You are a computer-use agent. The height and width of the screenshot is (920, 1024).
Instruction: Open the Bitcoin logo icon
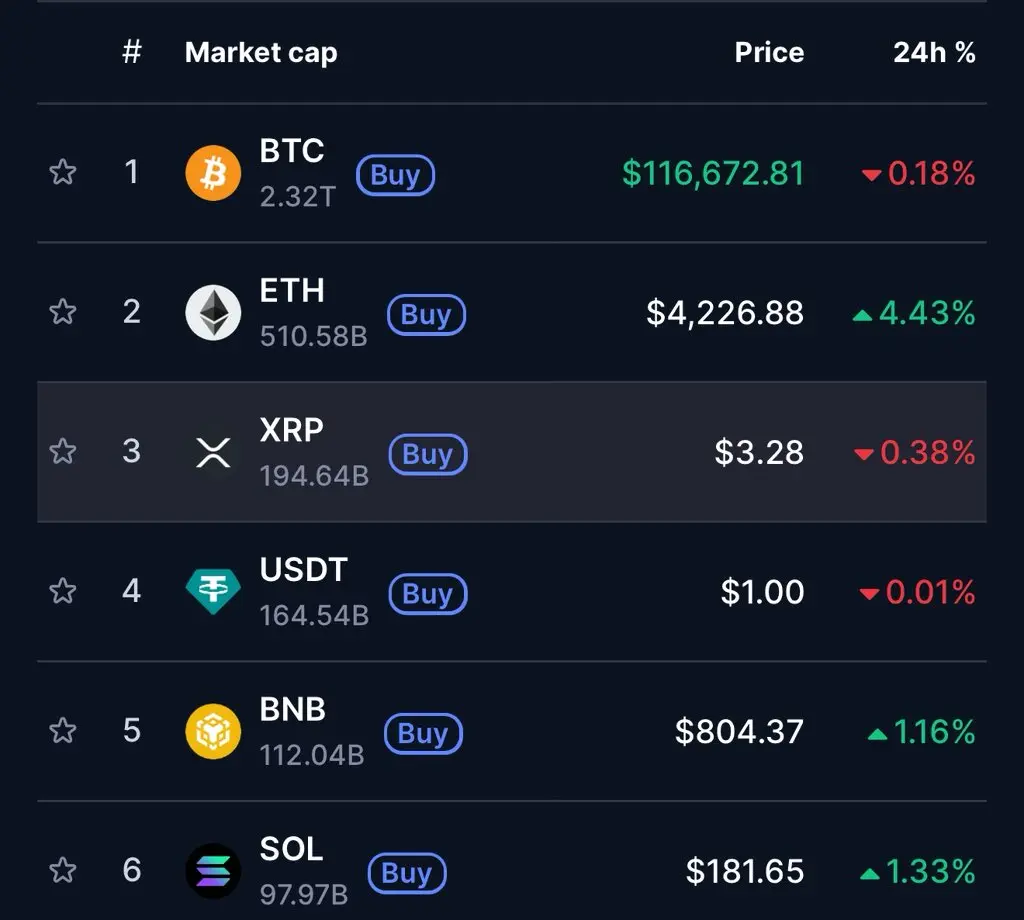213,173
